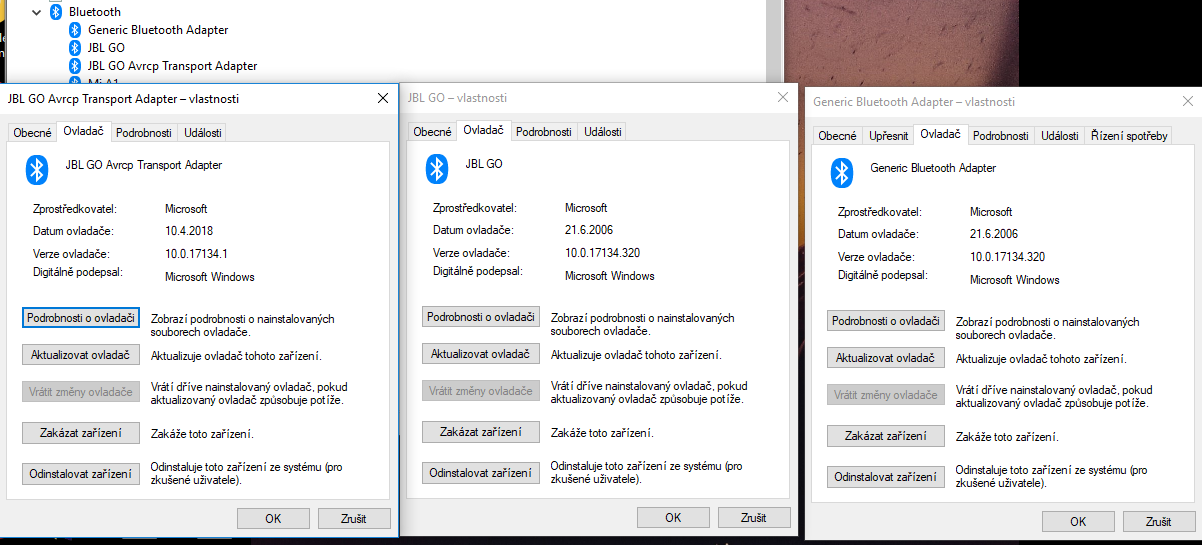Click Podrobnosti o ovladači in Generic Bluetooth Adapter window
This screenshot has width=1202, height=545.
pyautogui.click(x=886, y=321)
